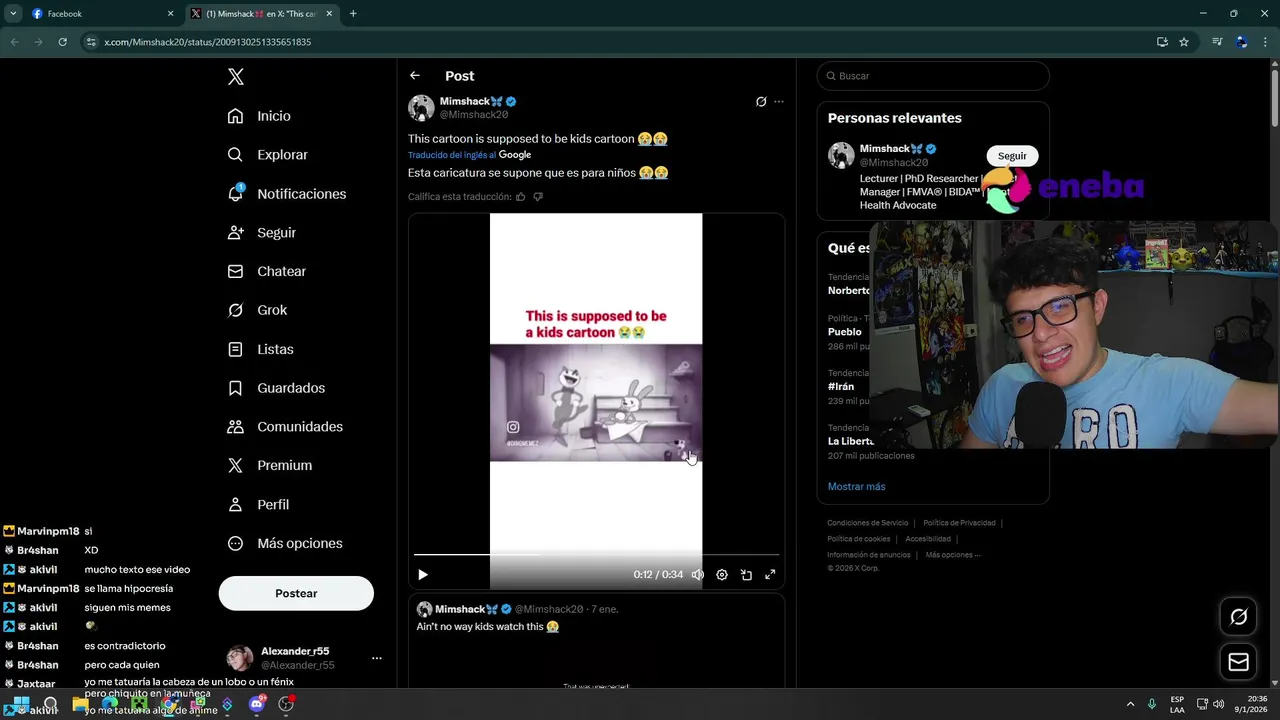Open the floating messages envelope button
Screen dimensions: 1280x720
pyautogui.click(x=1238, y=662)
